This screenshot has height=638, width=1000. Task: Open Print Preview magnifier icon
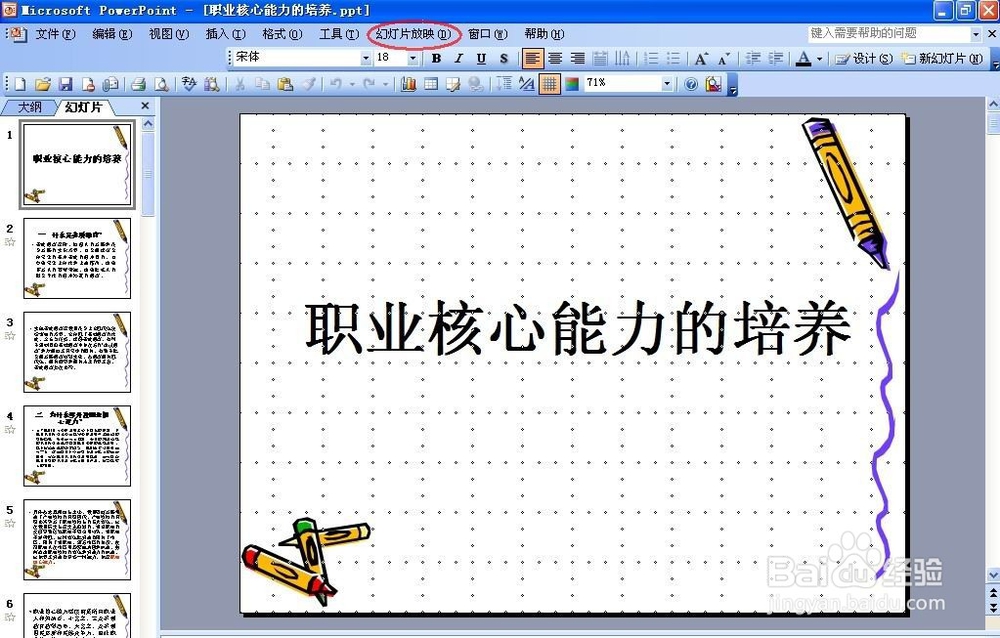click(x=161, y=84)
